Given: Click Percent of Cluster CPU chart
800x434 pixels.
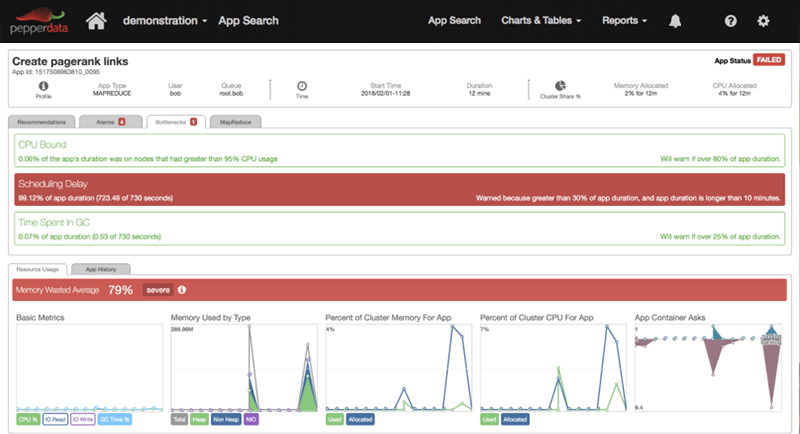Looking at the screenshot, I should [x=554, y=368].
